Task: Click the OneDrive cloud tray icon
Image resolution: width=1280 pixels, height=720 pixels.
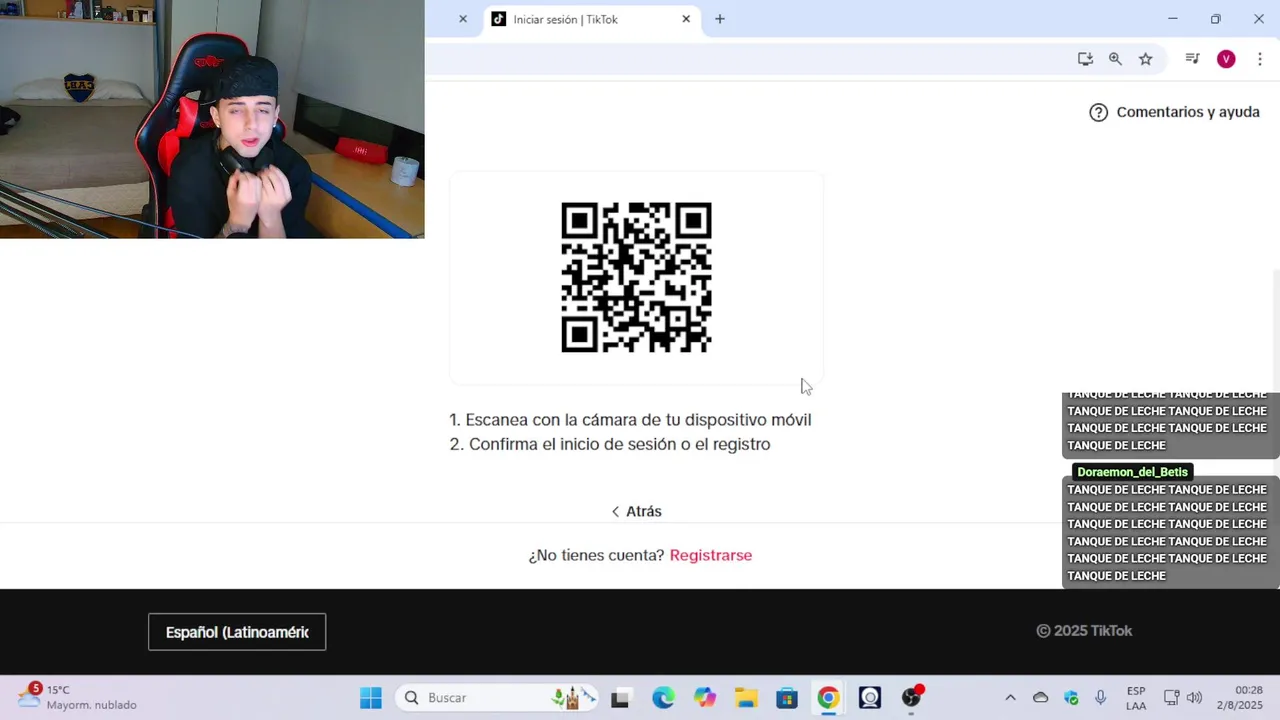Action: click(x=1040, y=698)
